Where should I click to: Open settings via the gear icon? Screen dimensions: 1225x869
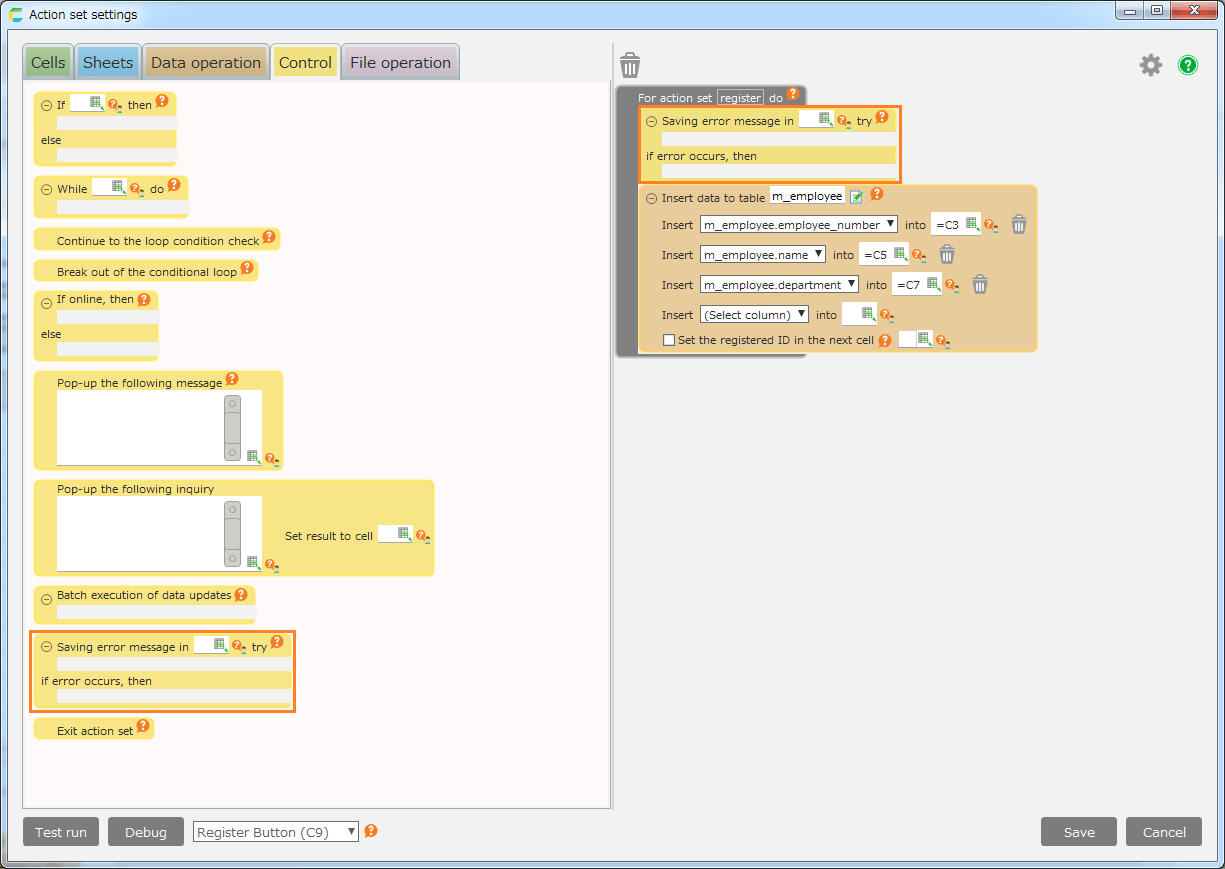click(1151, 65)
